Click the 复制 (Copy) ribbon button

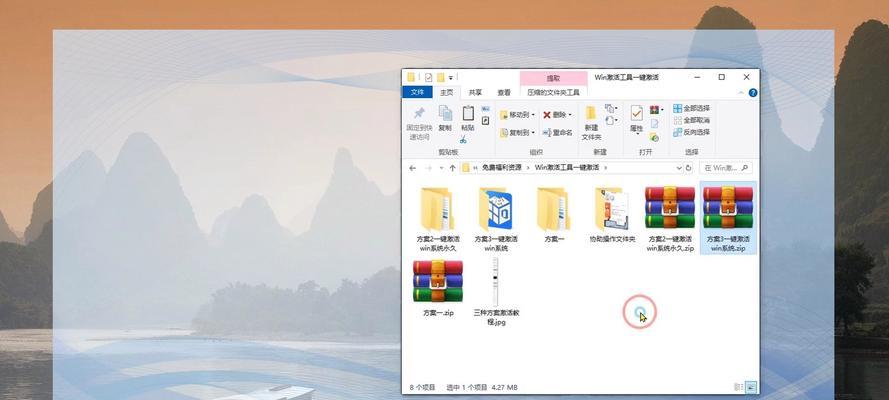pyautogui.click(x=446, y=118)
